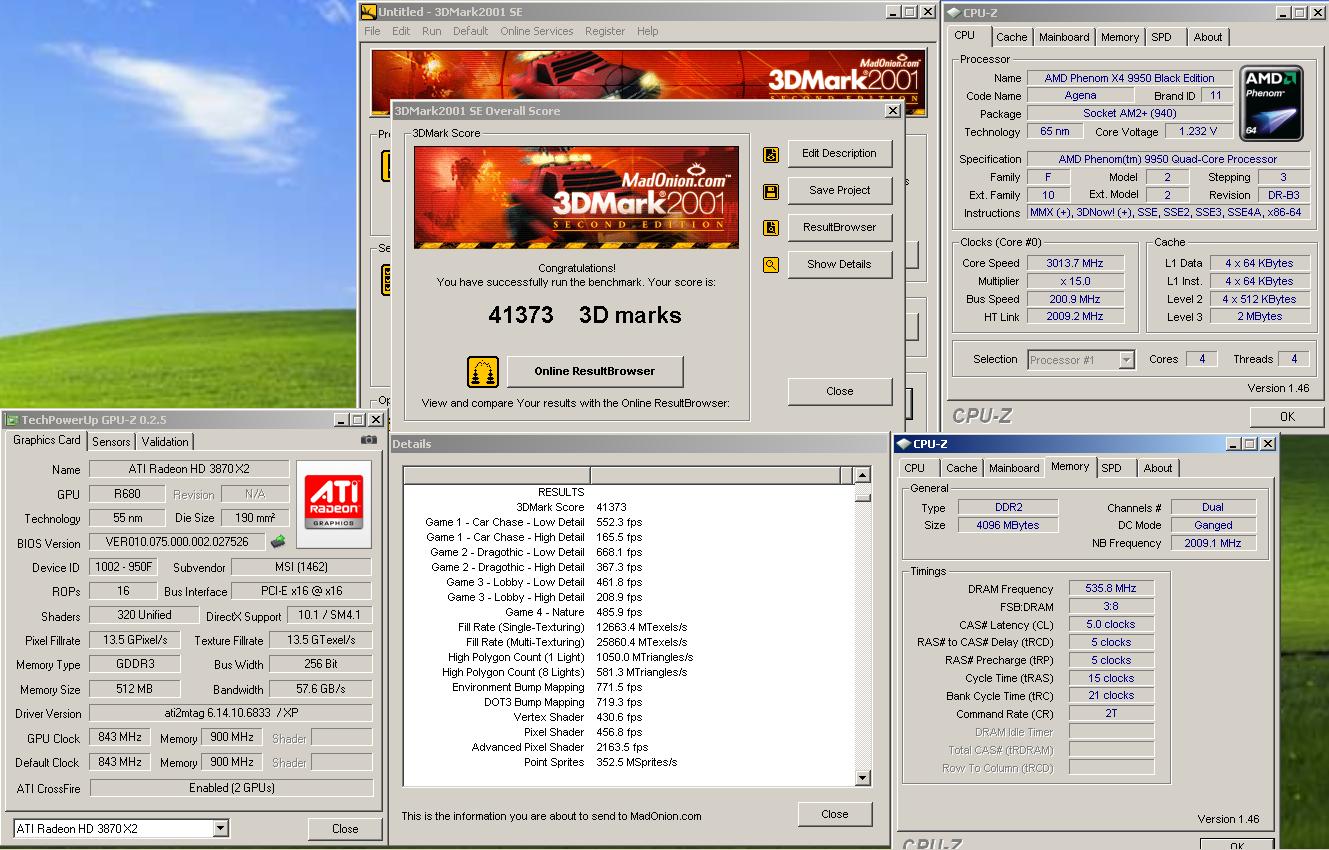
Task: Open the About tab in upper CPU-Z
Action: [x=1208, y=37]
